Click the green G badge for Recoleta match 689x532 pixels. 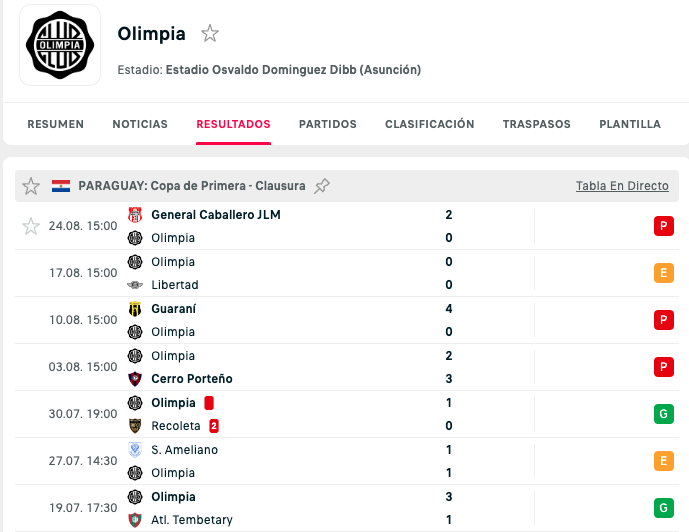click(664, 414)
